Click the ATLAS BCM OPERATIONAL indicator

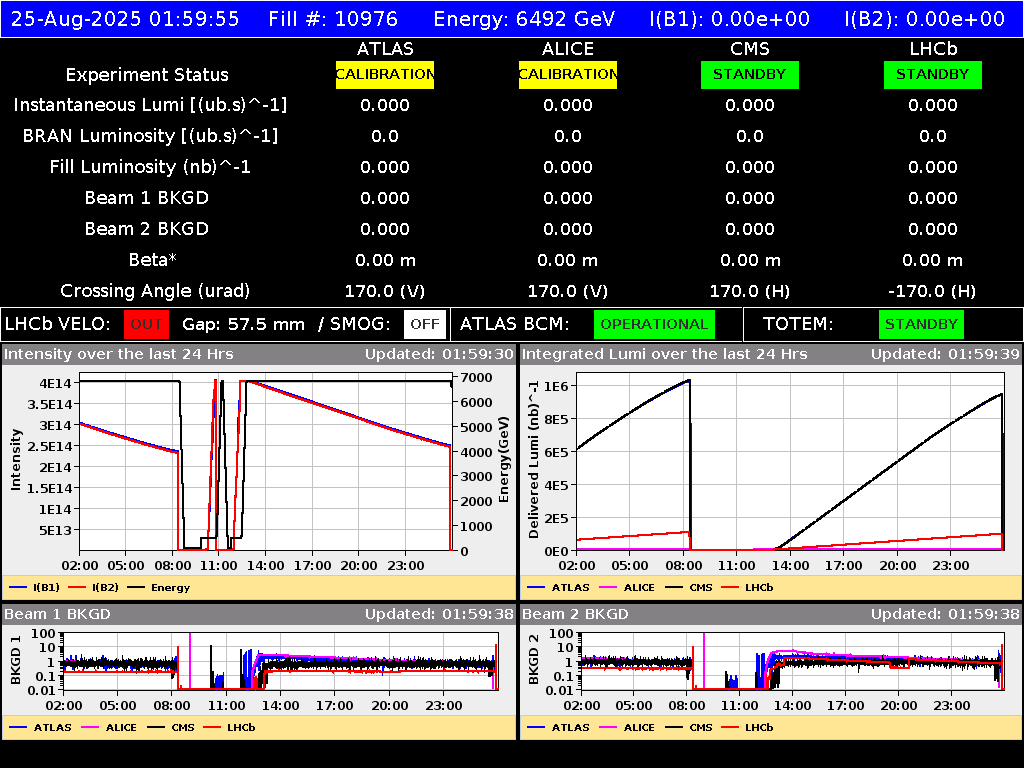[654, 324]
